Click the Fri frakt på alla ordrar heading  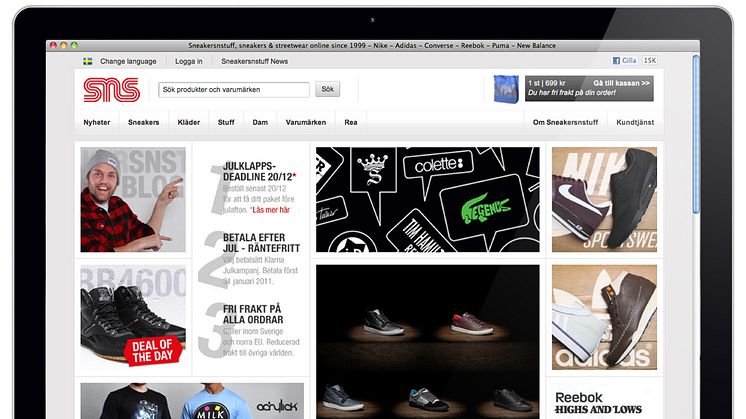253,314
